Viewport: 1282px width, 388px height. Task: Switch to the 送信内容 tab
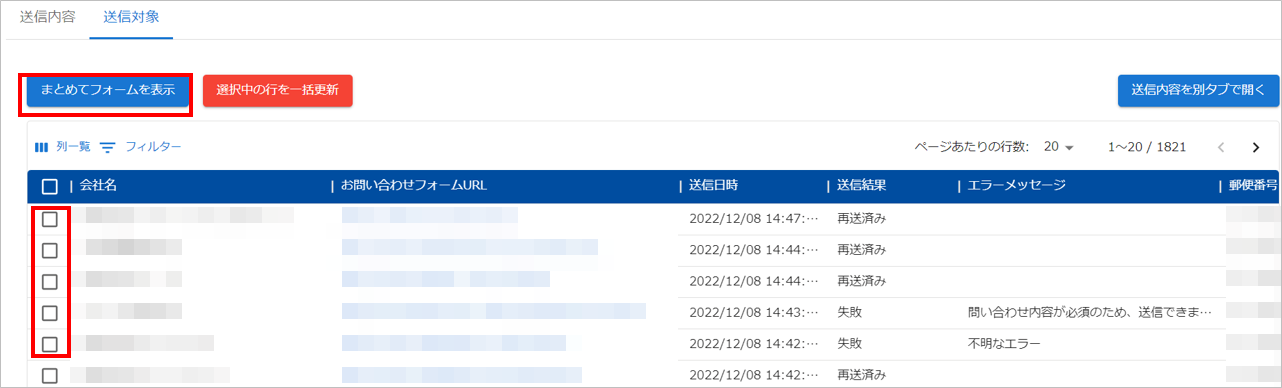pos(47,18)
